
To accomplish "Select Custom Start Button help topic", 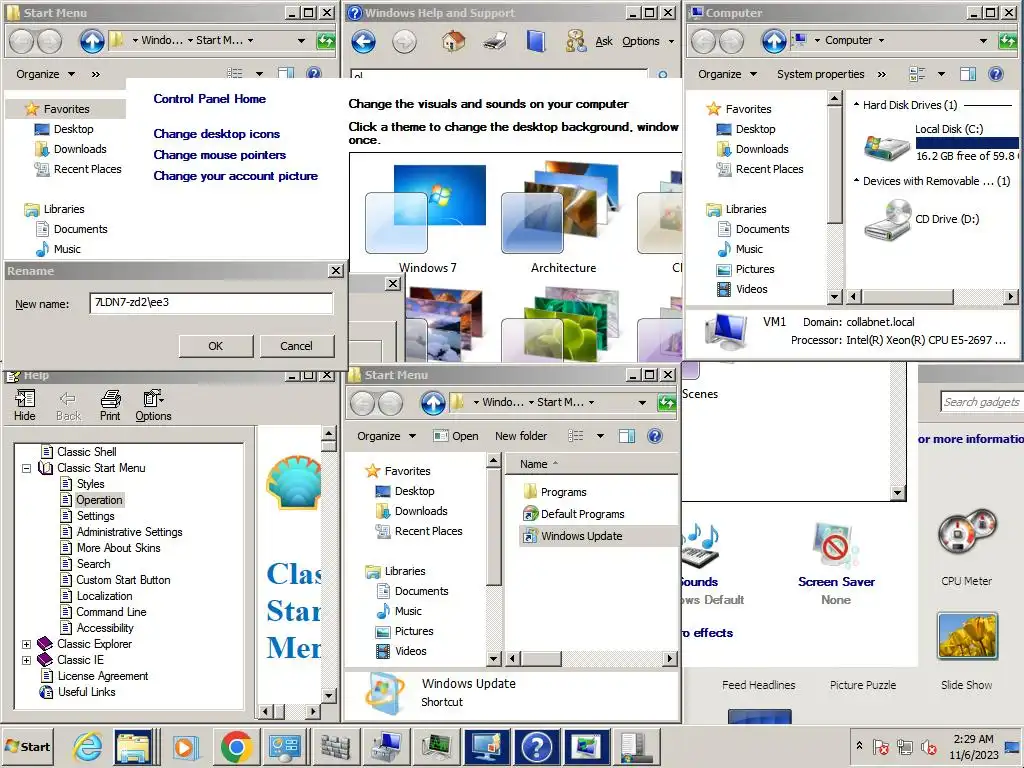I will pos(123,580).
